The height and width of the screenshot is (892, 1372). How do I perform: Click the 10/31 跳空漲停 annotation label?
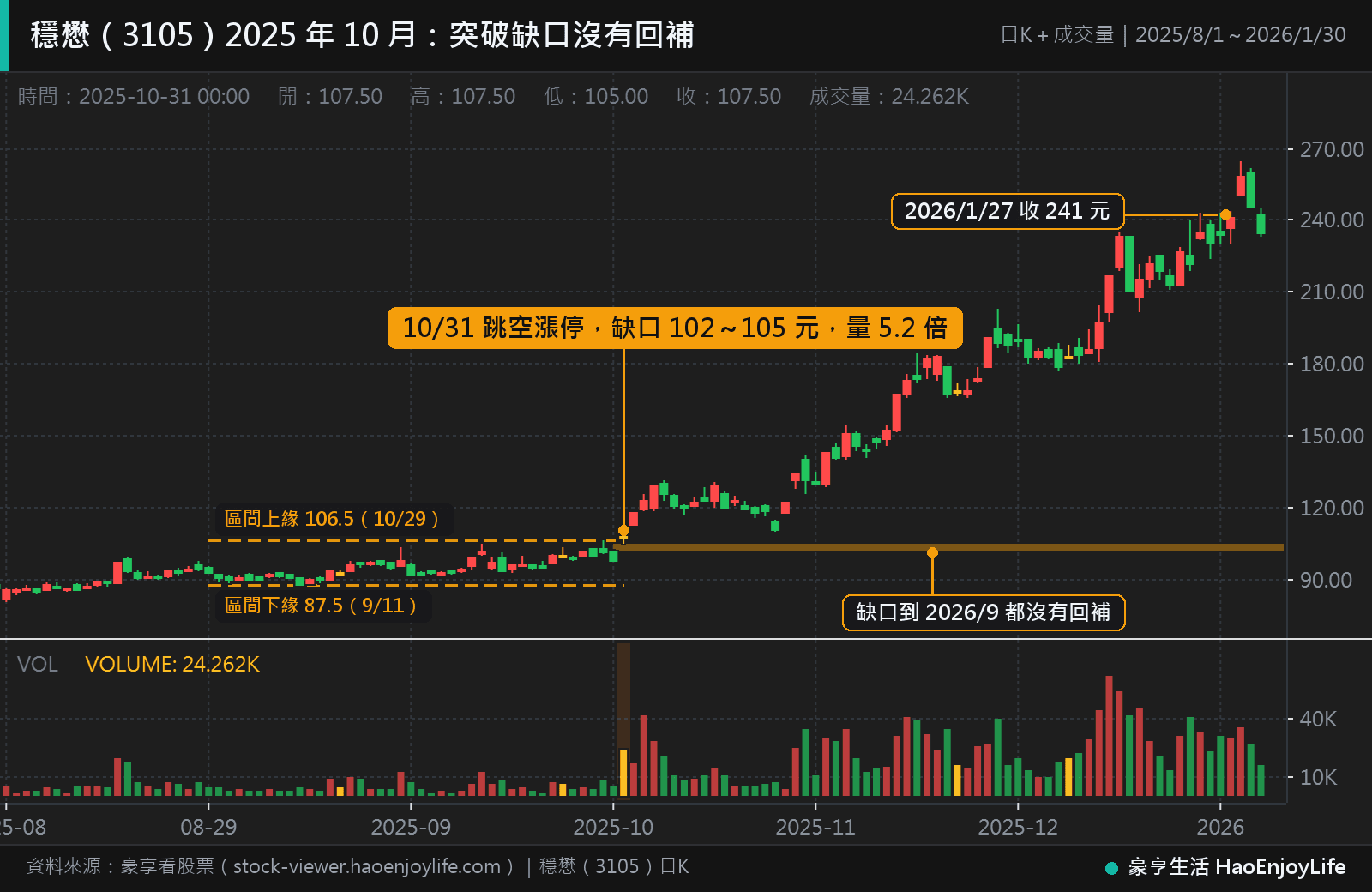[x=675, y=328]
